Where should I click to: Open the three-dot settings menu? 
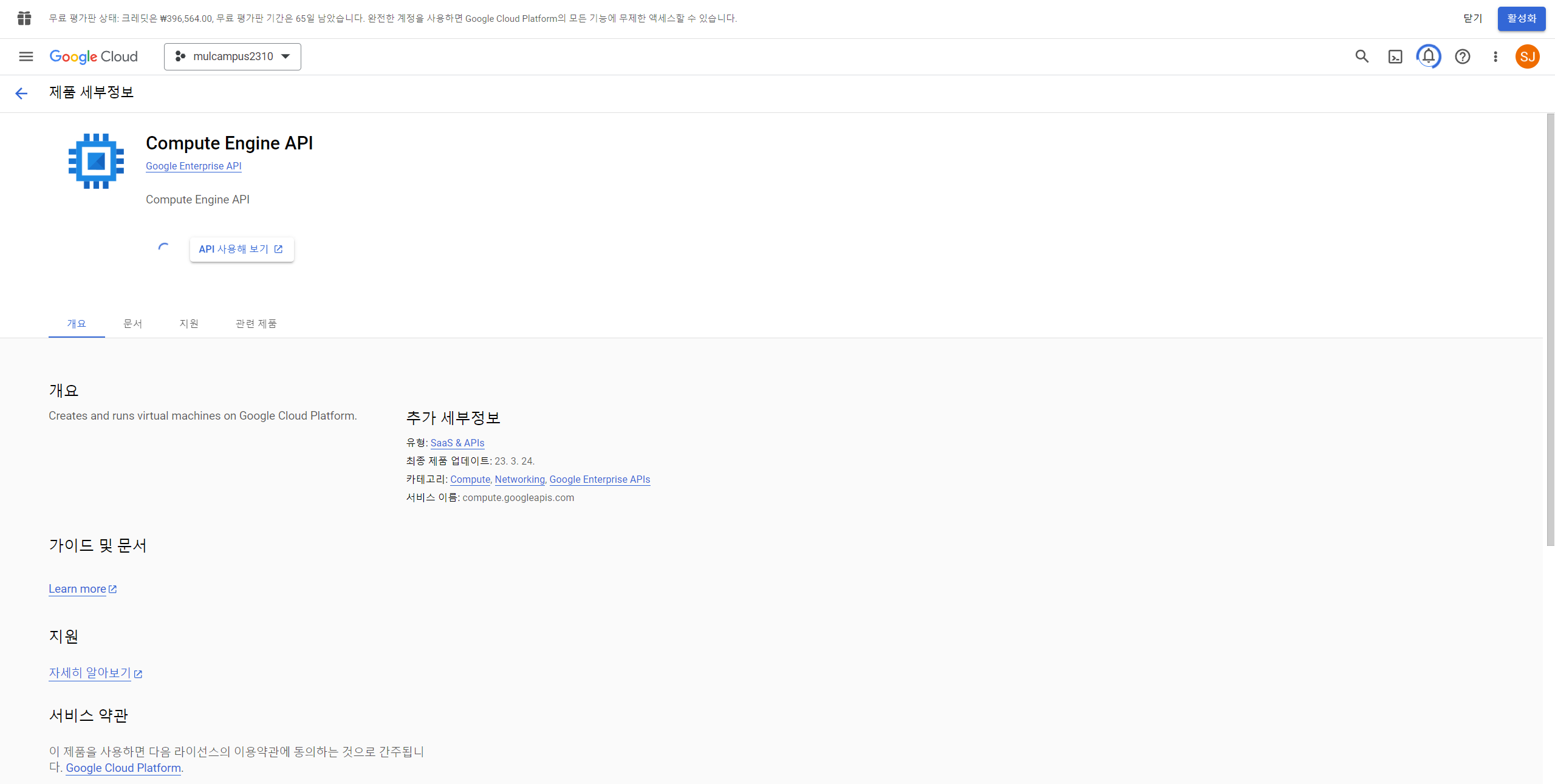point(1495,56)
